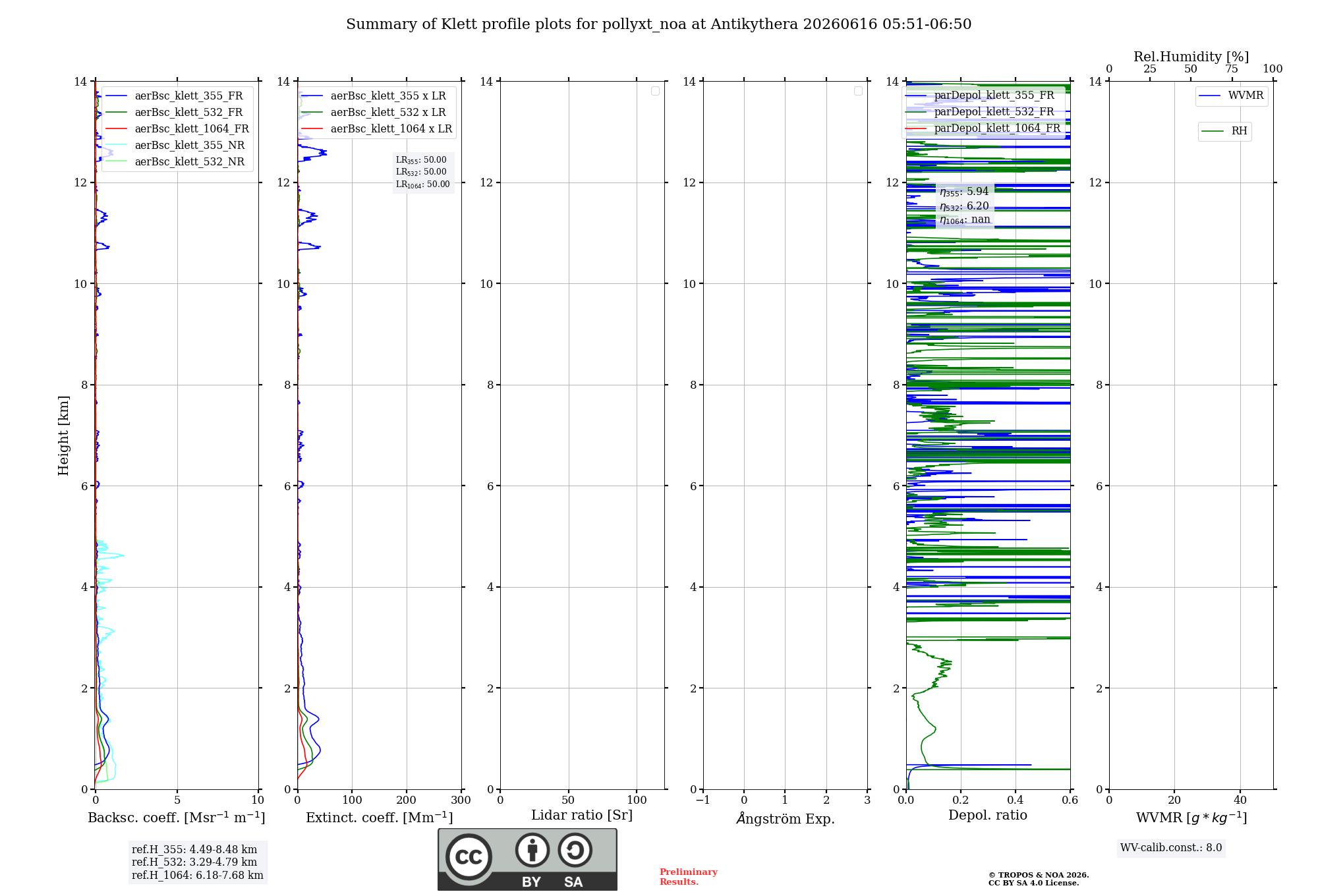Click the empty legend box in Lidar ratio plot

(x=655, y=91)
